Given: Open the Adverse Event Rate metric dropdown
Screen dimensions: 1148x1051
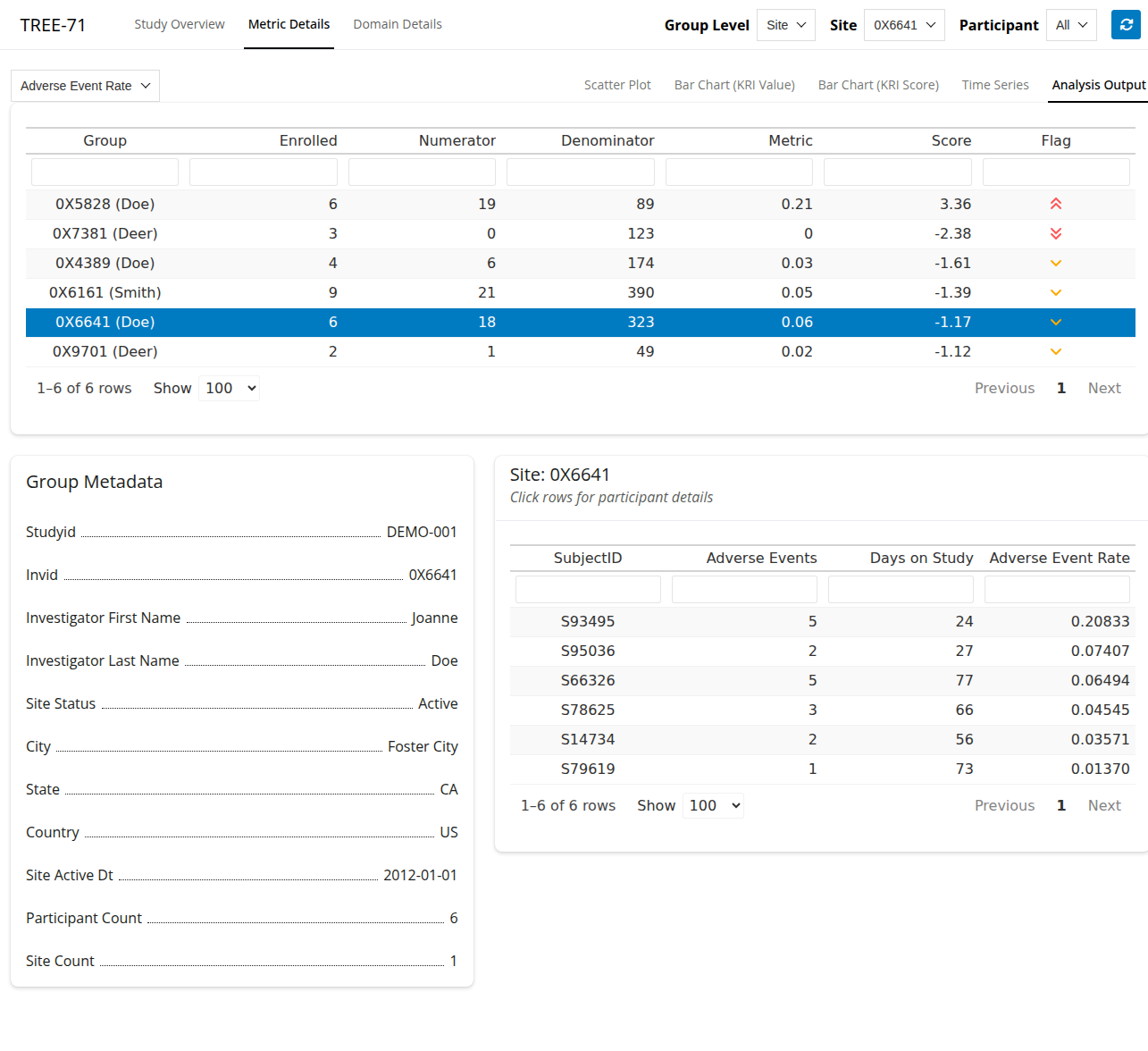Looking at the screenshot, I should point(85,86).
